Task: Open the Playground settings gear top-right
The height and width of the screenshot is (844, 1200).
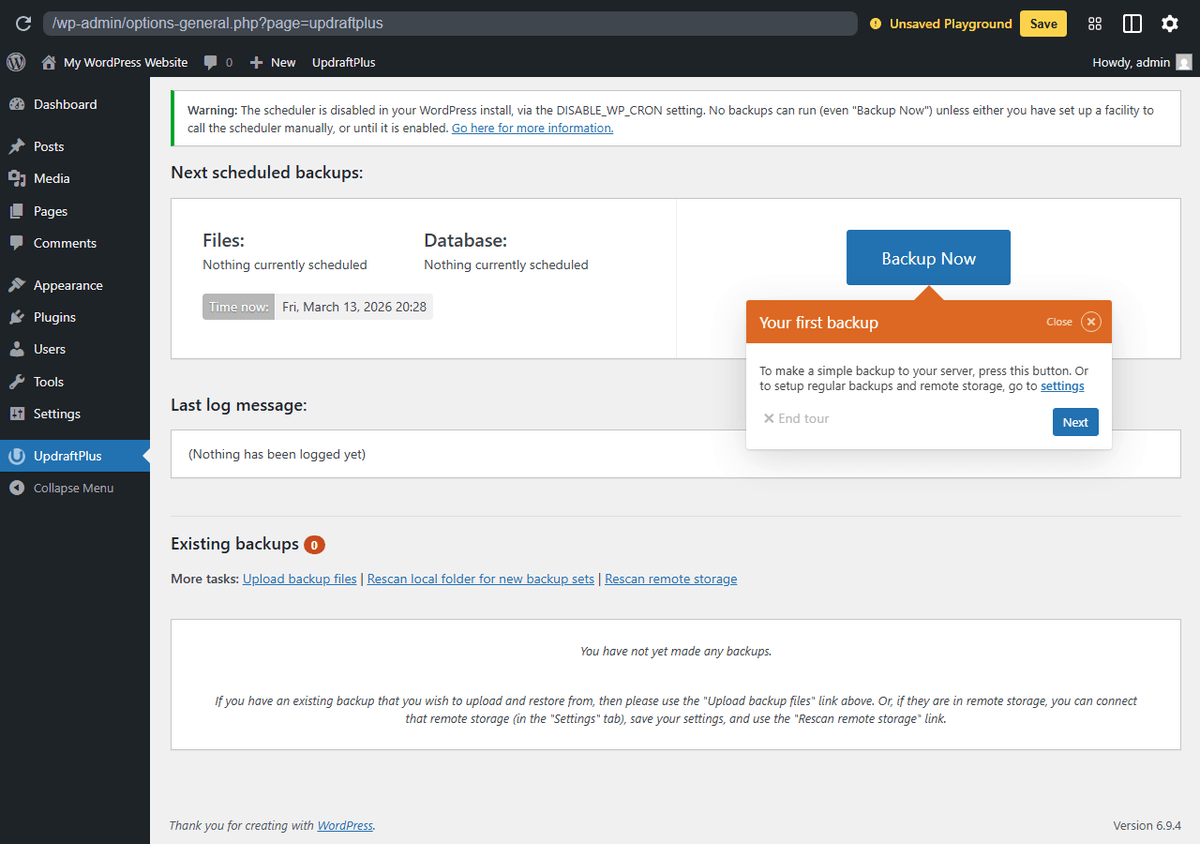Action: [1170, 23]
